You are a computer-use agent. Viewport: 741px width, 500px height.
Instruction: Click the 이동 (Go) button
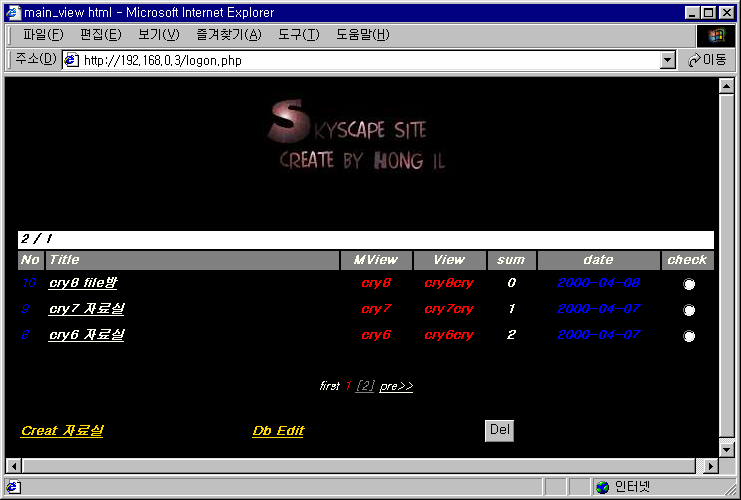click(x=707, y=60)
